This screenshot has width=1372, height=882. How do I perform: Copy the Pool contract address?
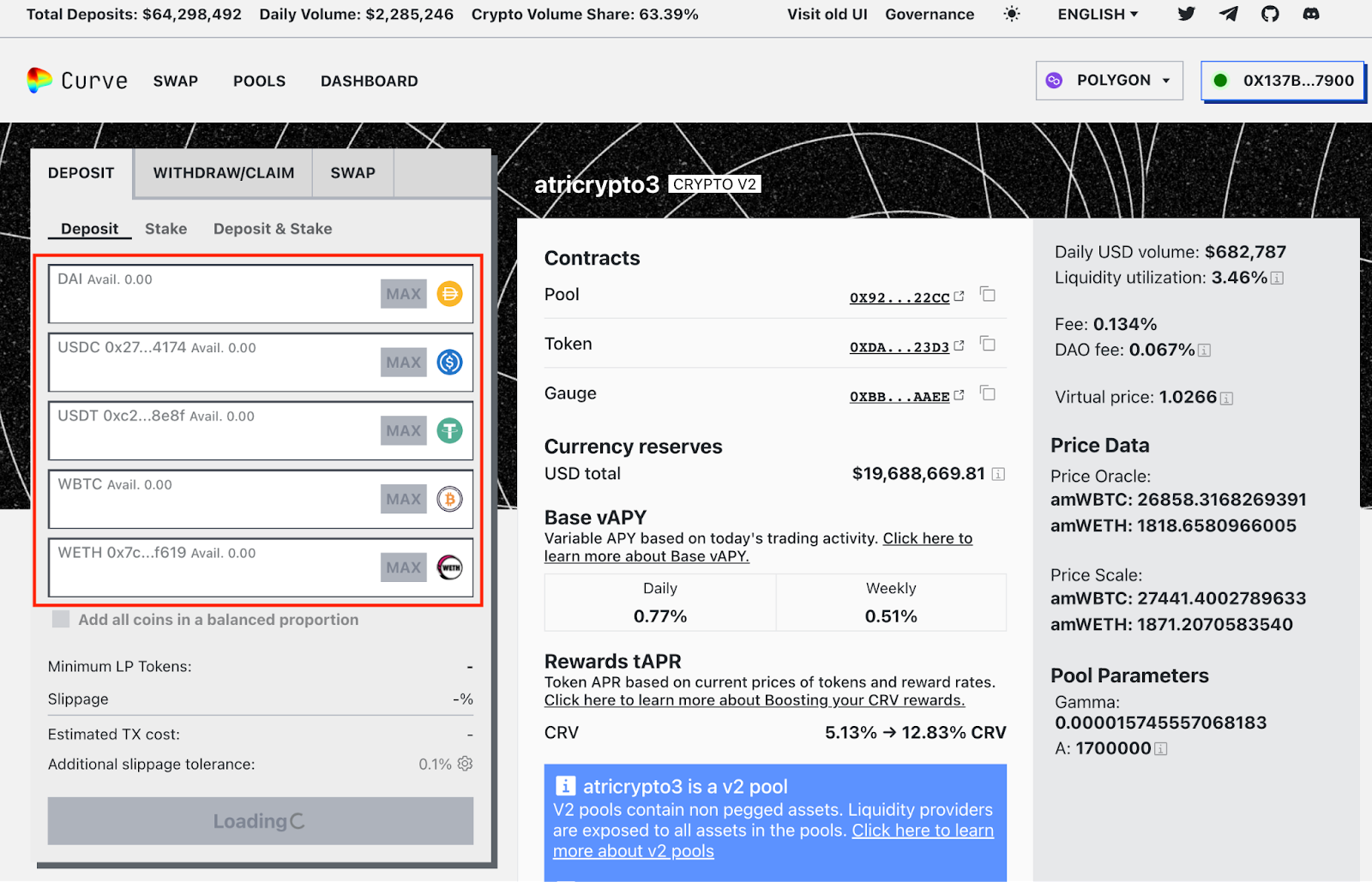pos(988,294)
